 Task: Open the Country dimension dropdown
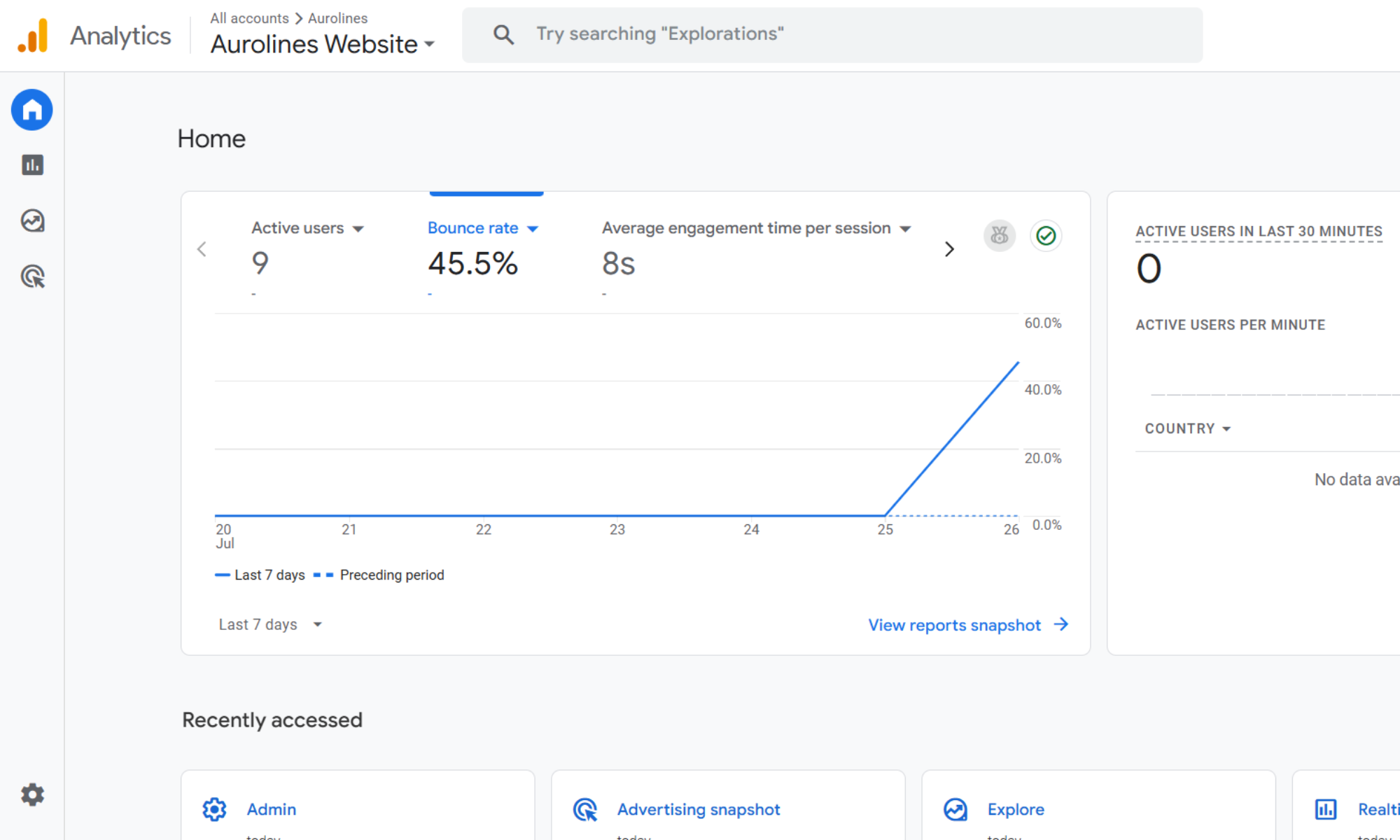[x=1187, y=428]
